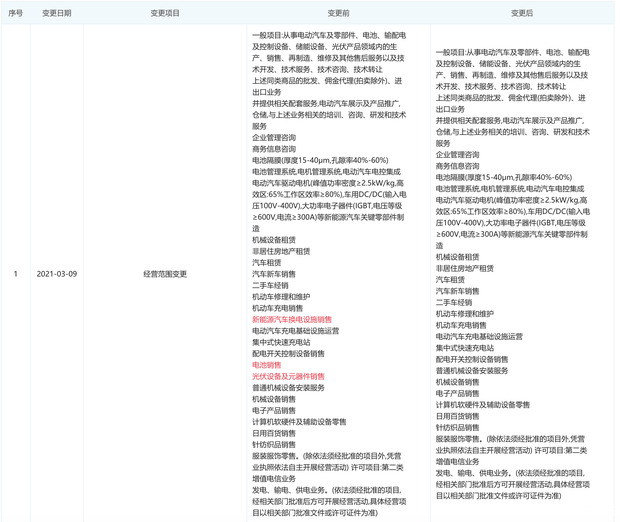The width and height of the screenshot is (620, 522).
Task: Click row number 1 in 序号 column
Action: pyautogui.click(x=15, y=274)
